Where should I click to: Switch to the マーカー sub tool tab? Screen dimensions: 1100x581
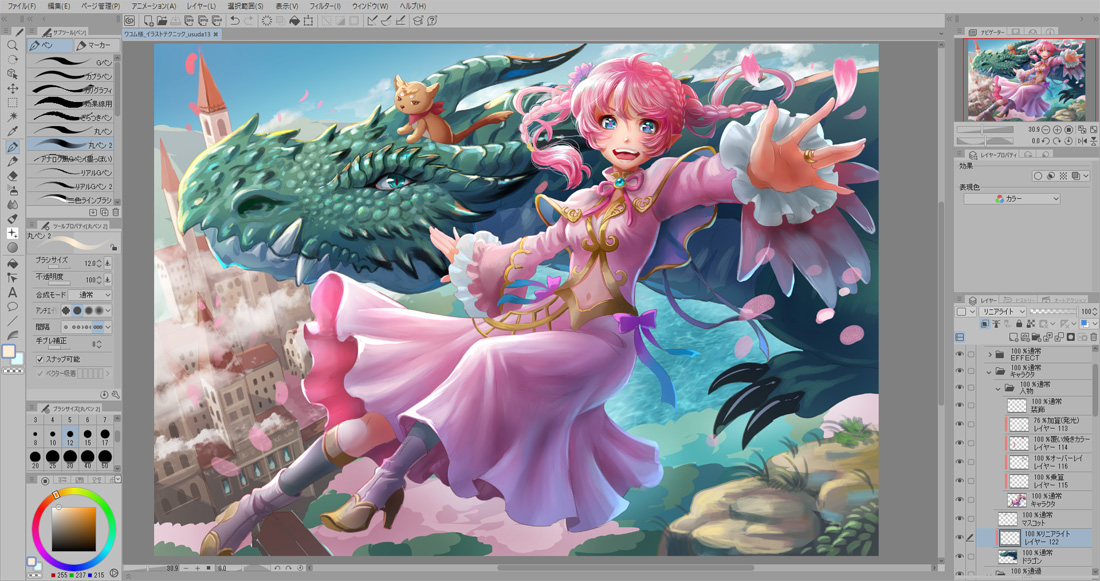point(94,45)
